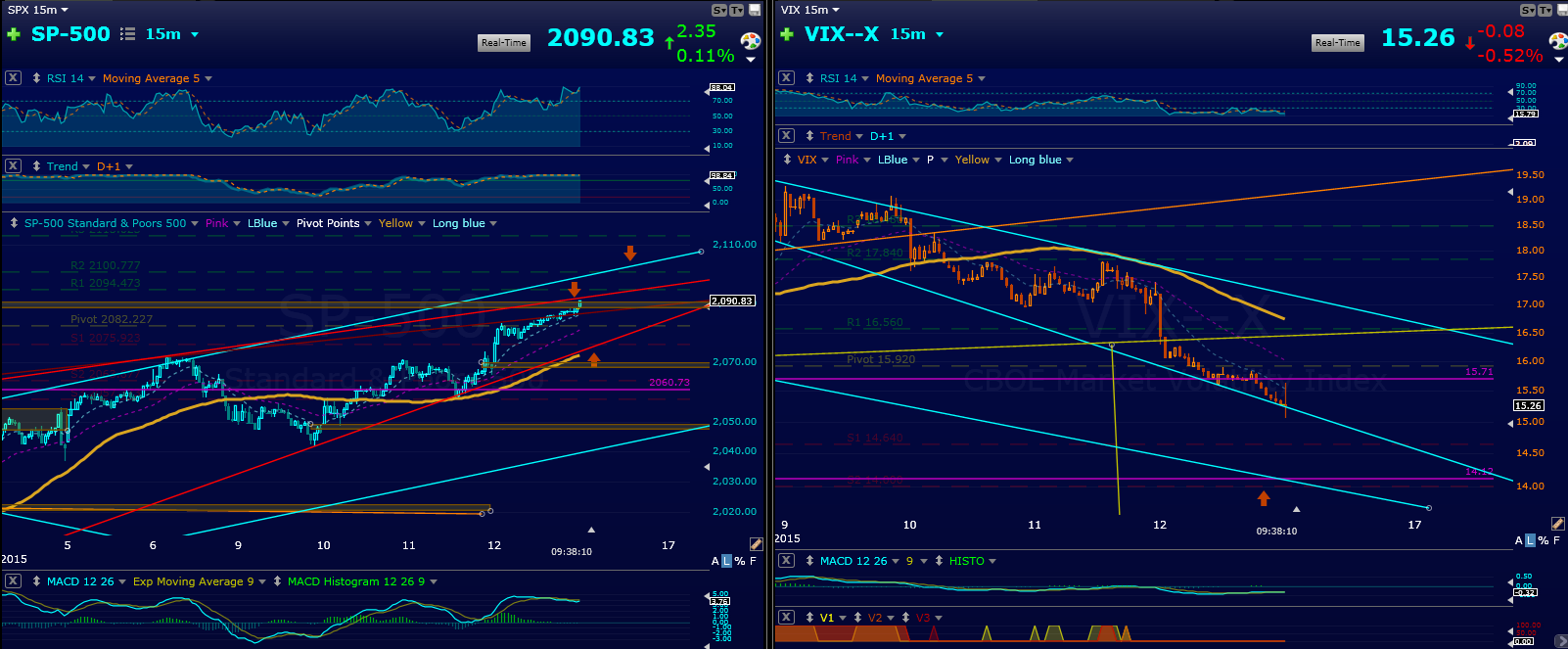Click the move handle of the SPX Trend pane

point(36,166)
